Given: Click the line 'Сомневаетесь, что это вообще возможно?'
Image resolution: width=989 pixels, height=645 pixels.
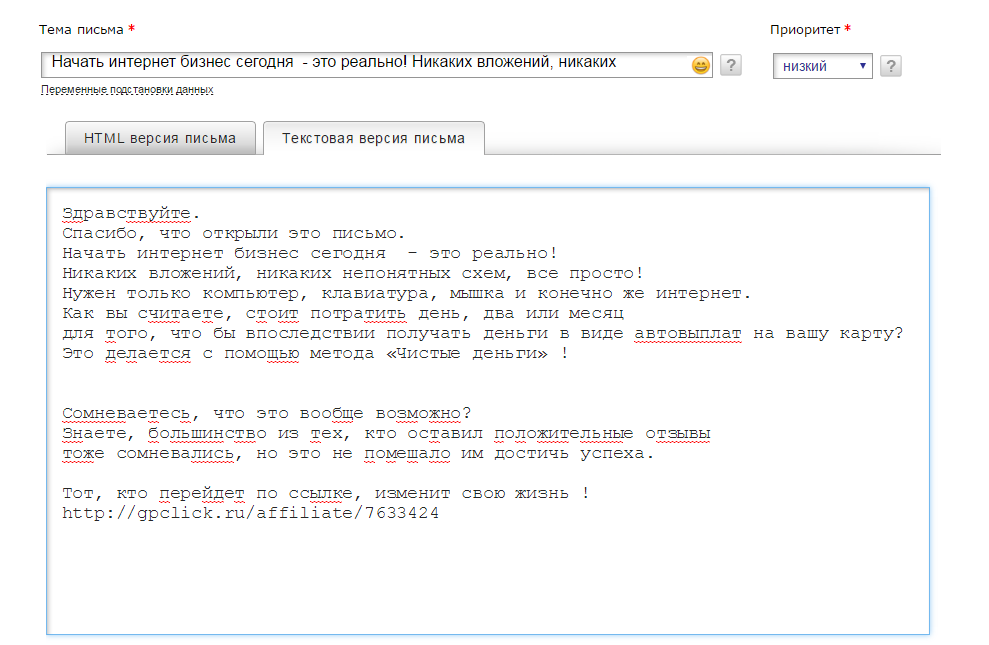Looking at the screenshot, I should pos(267,414).
